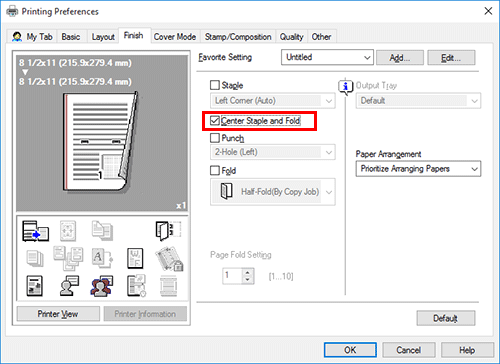Select the Finish tab

click(134, 35)
